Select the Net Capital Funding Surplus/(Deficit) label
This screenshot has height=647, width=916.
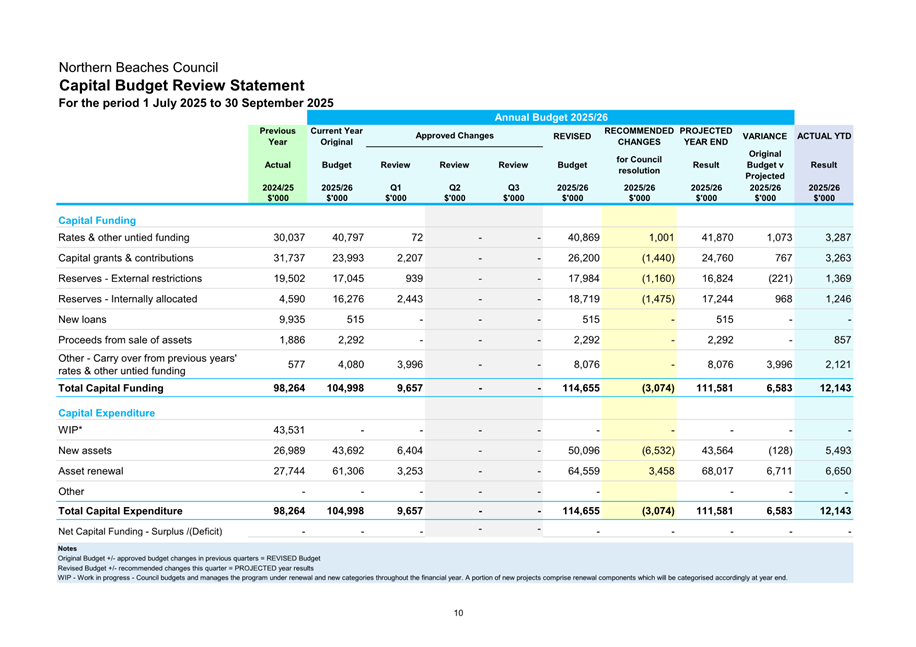point(140,531)
